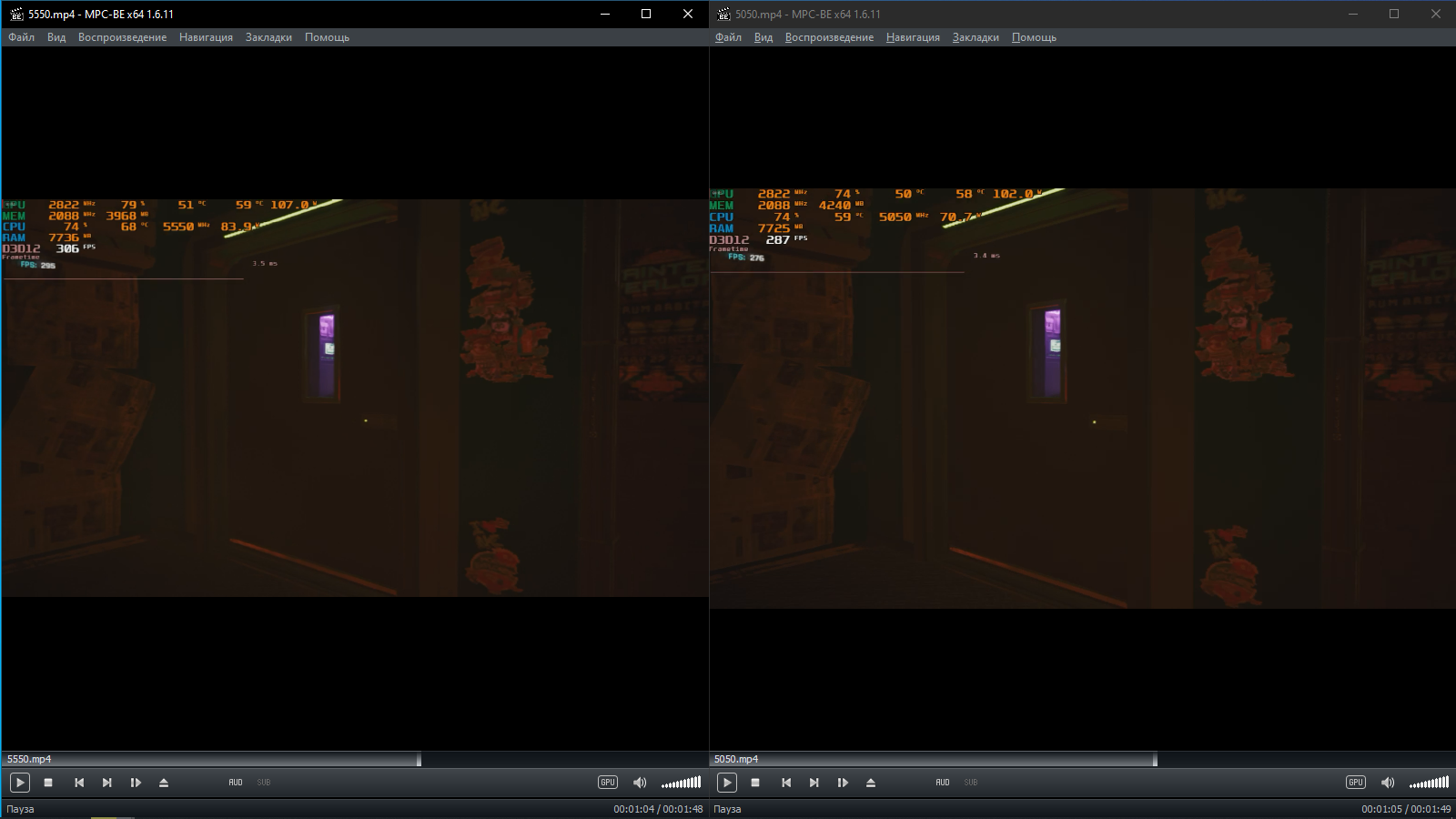Maximize the 5050.mp4 player window
Screen dimensions: 1456x819
(x=1394, y=14)
